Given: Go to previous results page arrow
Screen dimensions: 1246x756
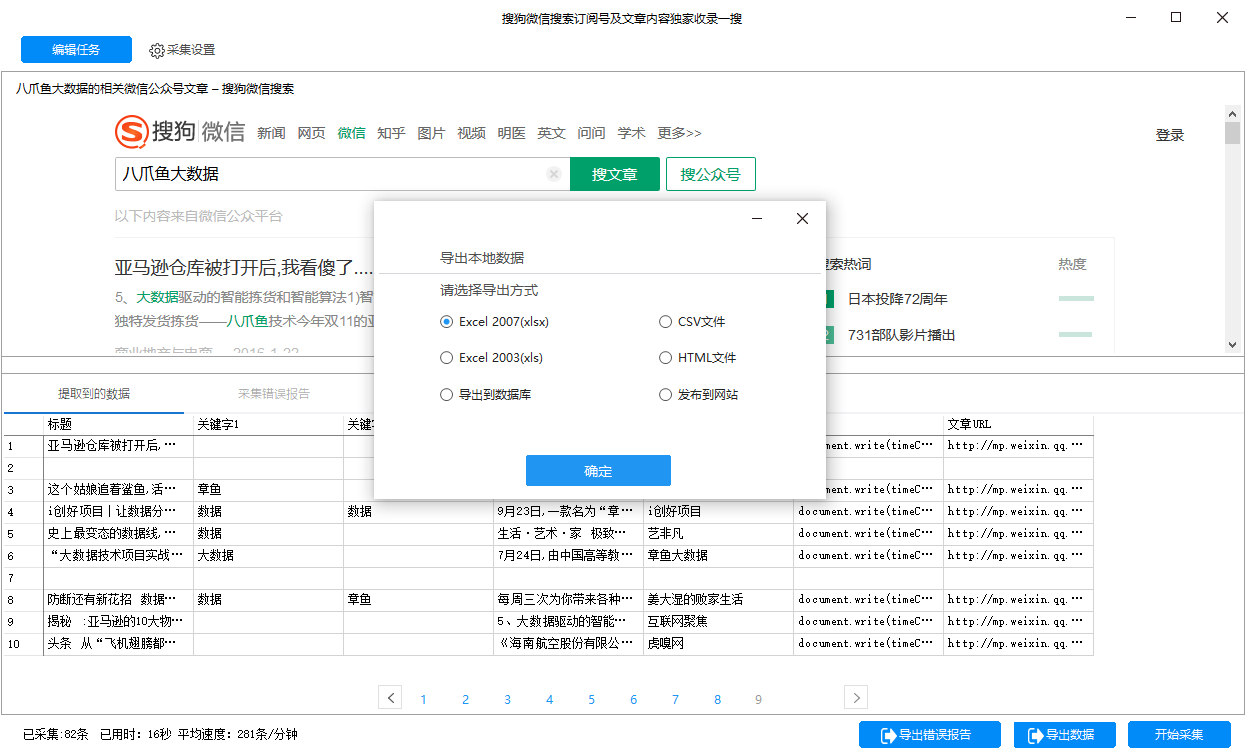Looking at the screenshot, I should click(391, 698).
